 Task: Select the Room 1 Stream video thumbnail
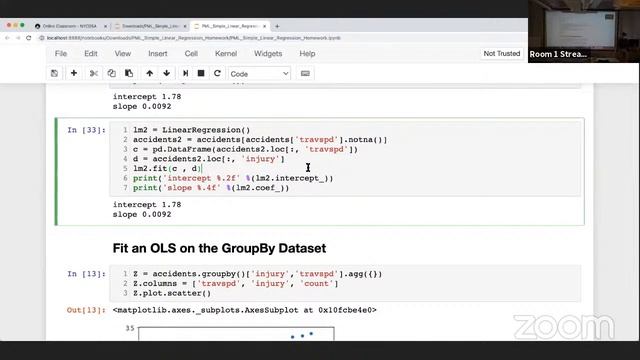coord(584,31)
